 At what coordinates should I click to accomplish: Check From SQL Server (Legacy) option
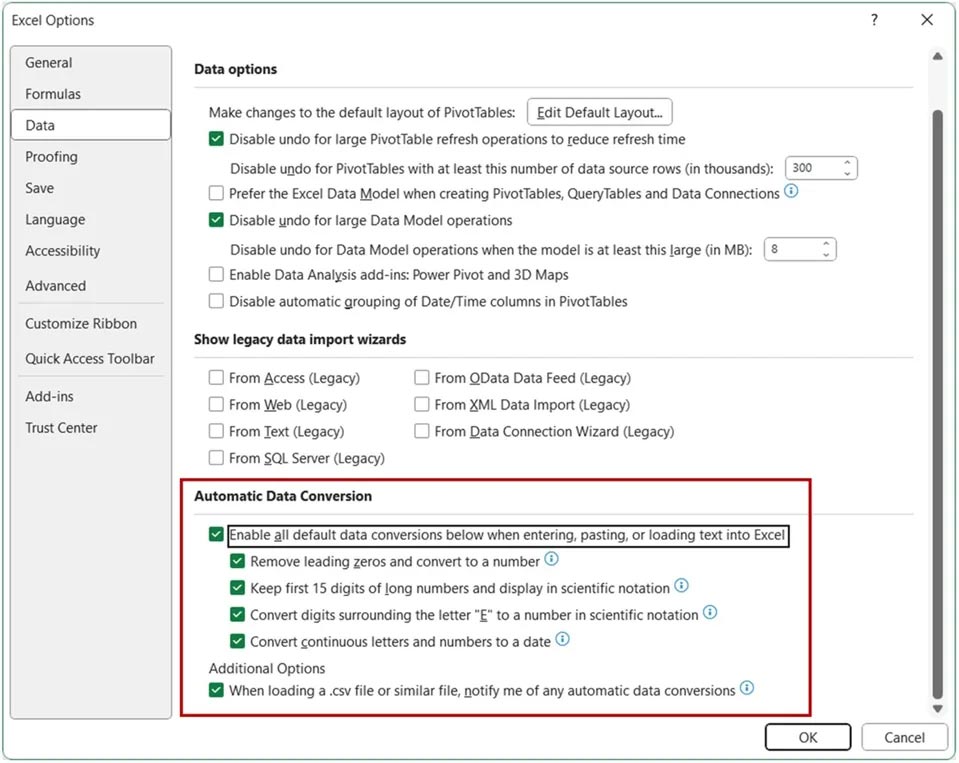coord(216,459)
